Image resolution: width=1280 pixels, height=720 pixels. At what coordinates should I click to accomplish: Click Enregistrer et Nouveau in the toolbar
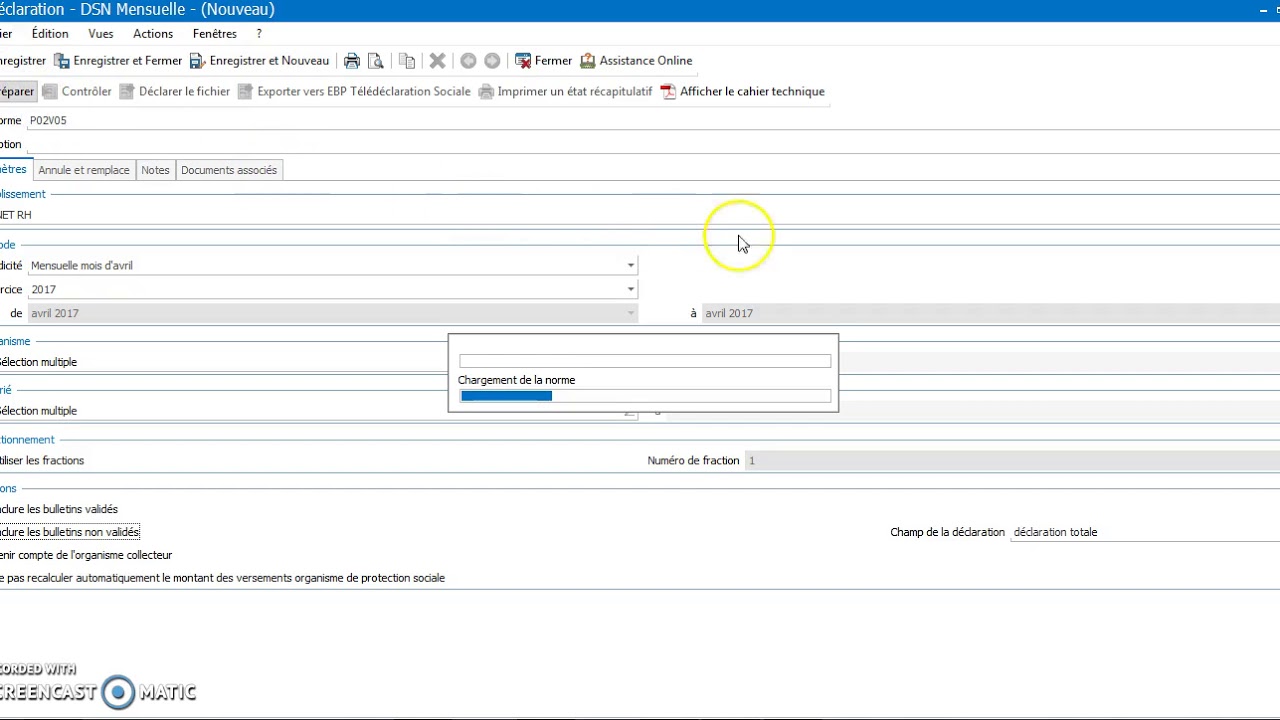tap(259, 61)
